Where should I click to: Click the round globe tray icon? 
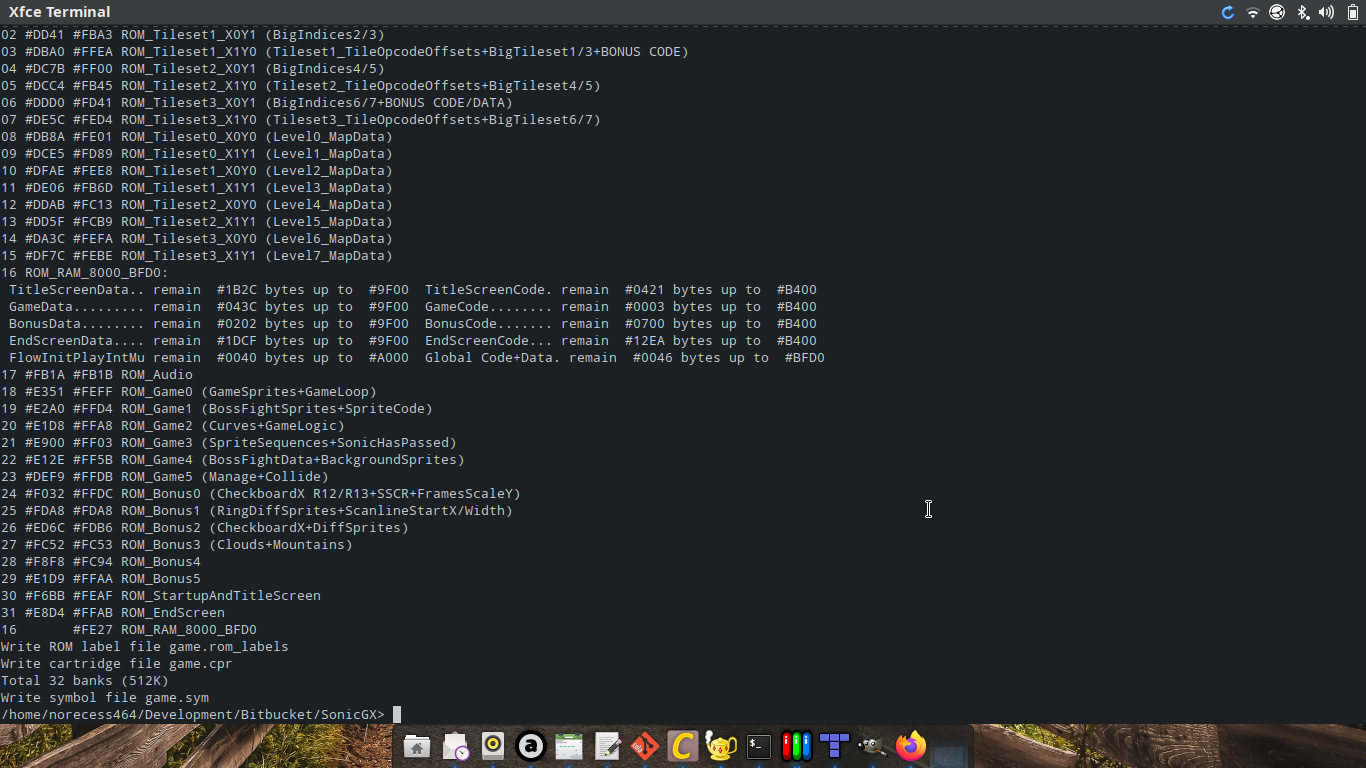click(x=1277, y=12)
